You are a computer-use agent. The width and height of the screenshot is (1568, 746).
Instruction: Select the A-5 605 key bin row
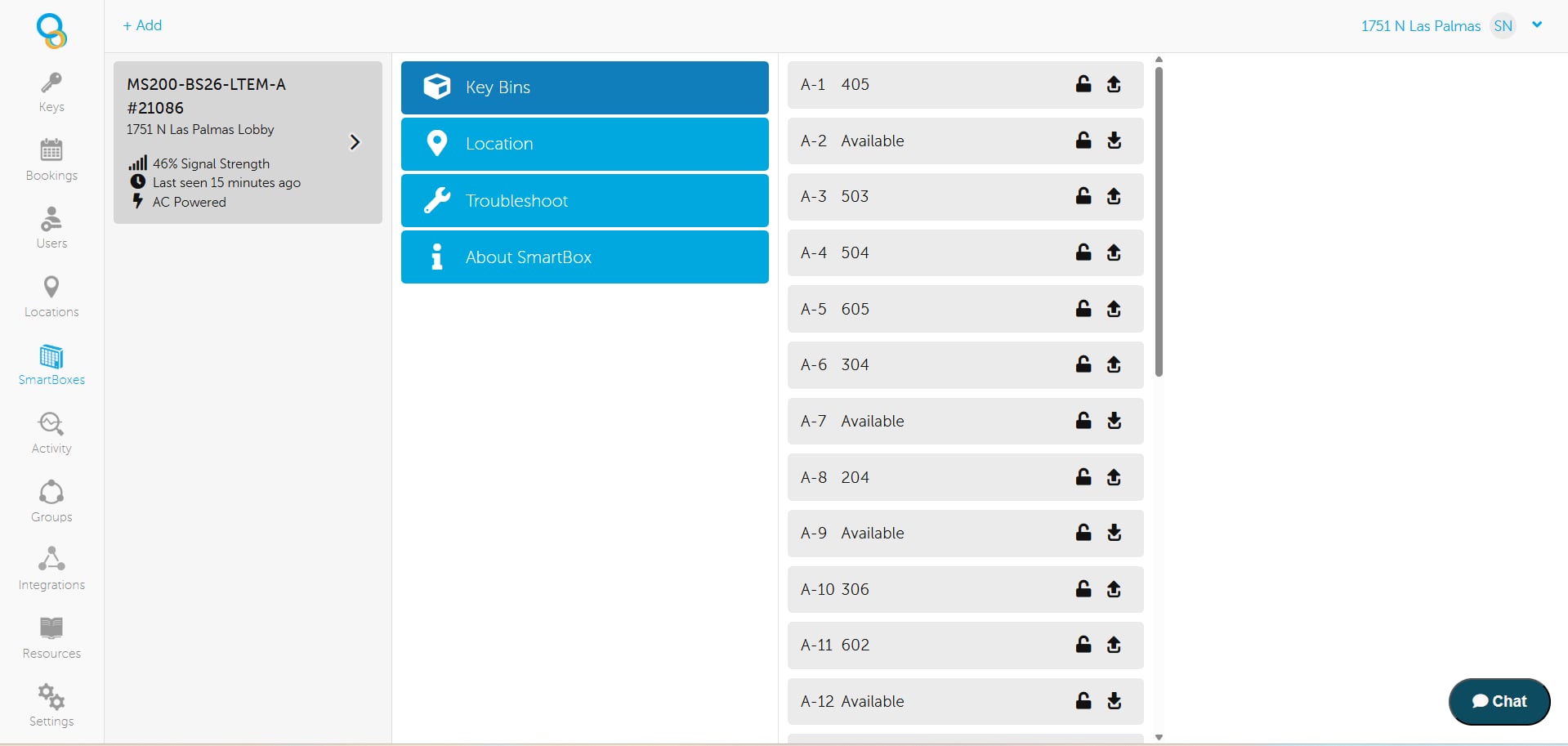coord(923,309)
